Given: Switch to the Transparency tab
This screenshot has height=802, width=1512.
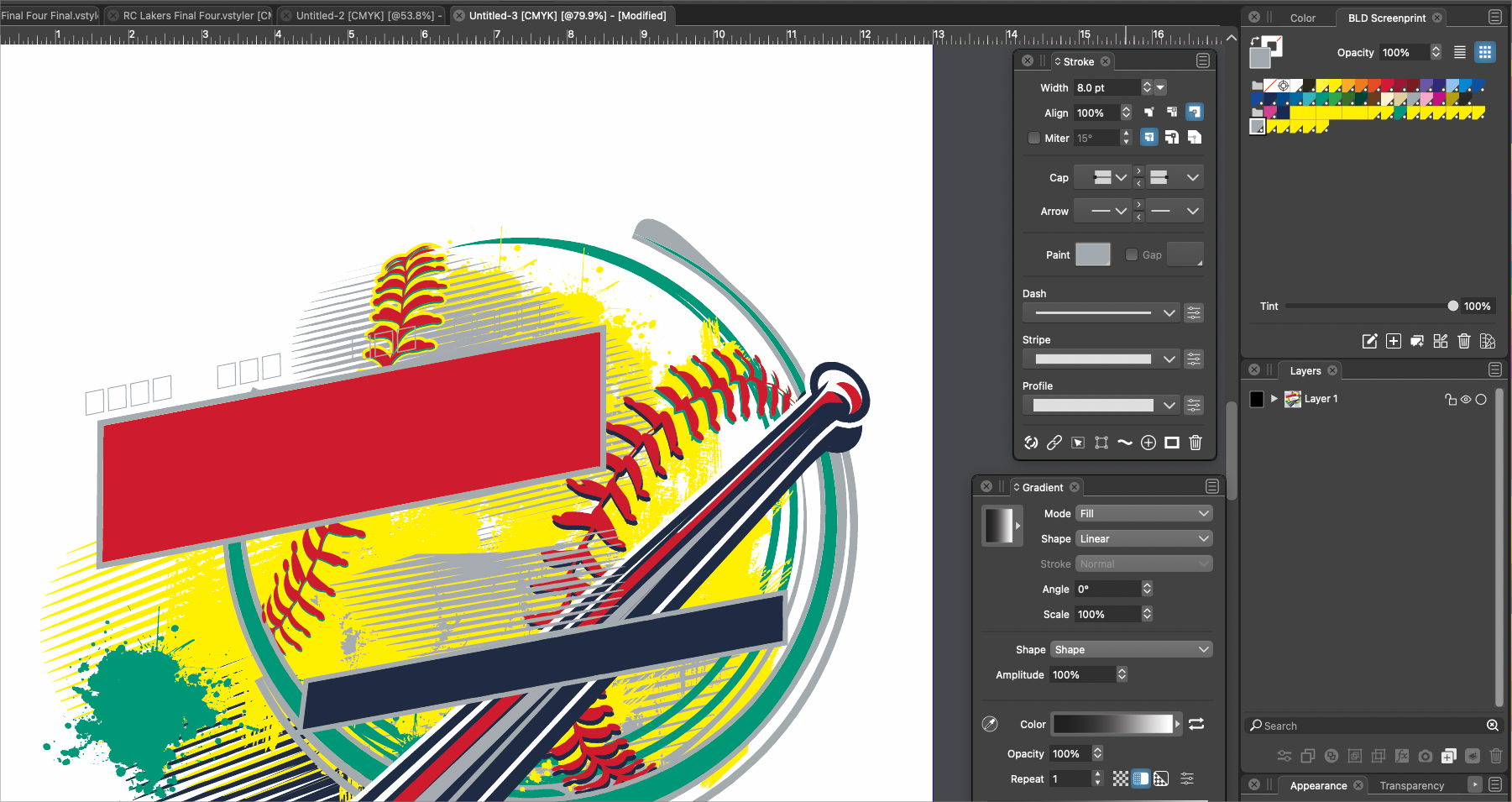Looking at the screenshot, I should 1411,786.
